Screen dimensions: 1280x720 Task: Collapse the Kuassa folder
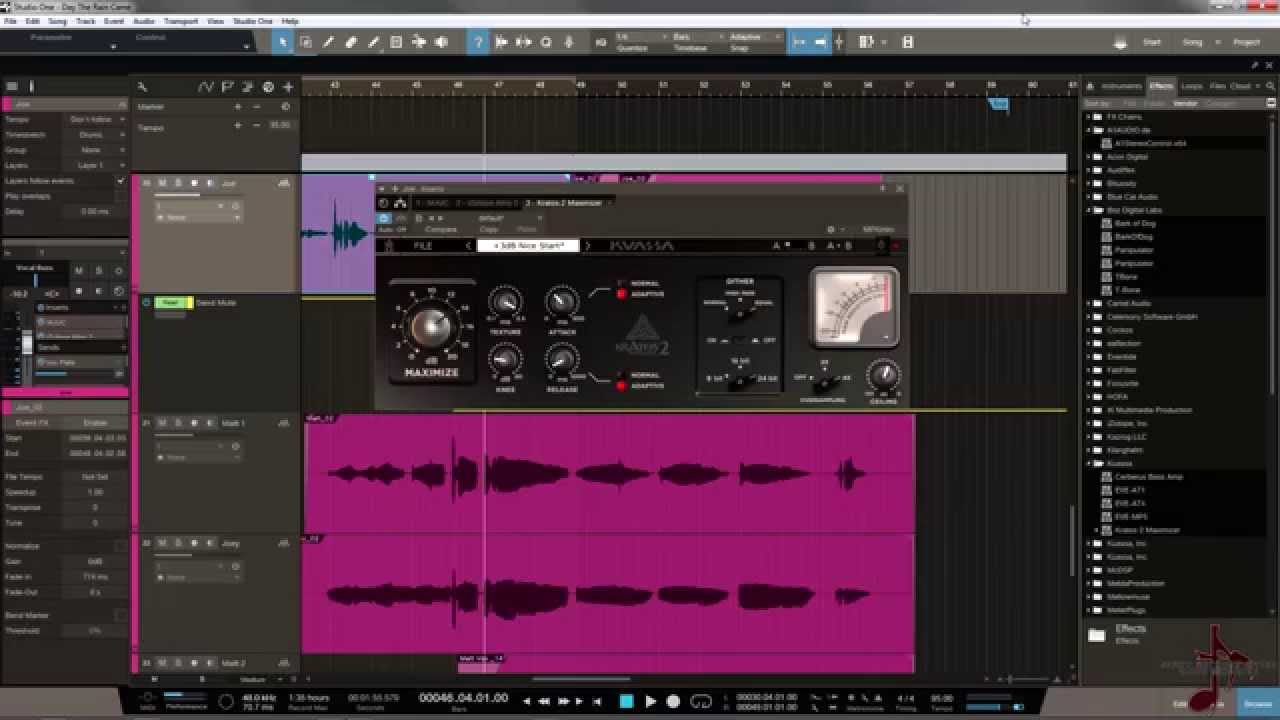coord(1090,463)
